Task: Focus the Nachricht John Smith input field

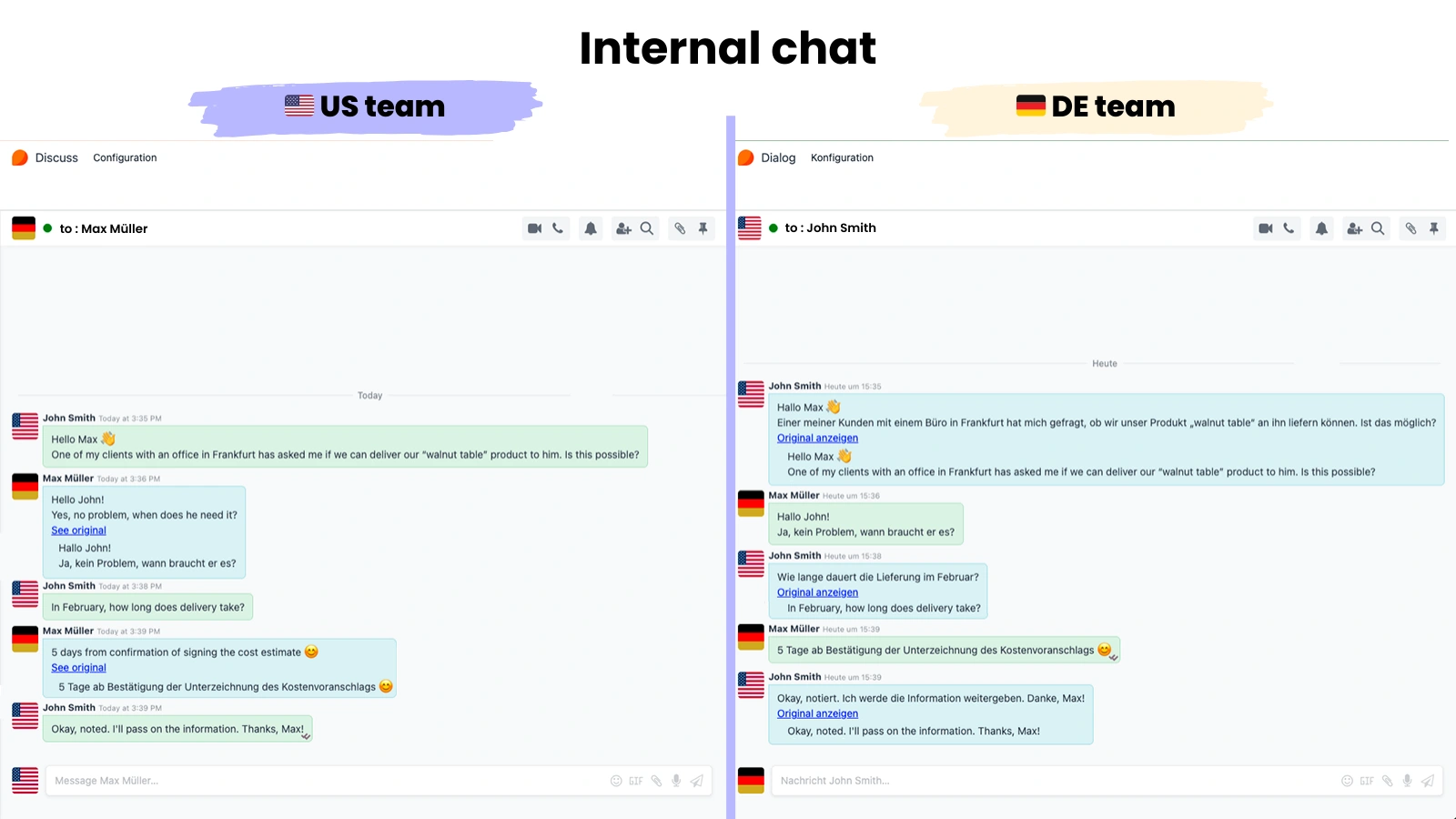Action: coord(1046,781)
